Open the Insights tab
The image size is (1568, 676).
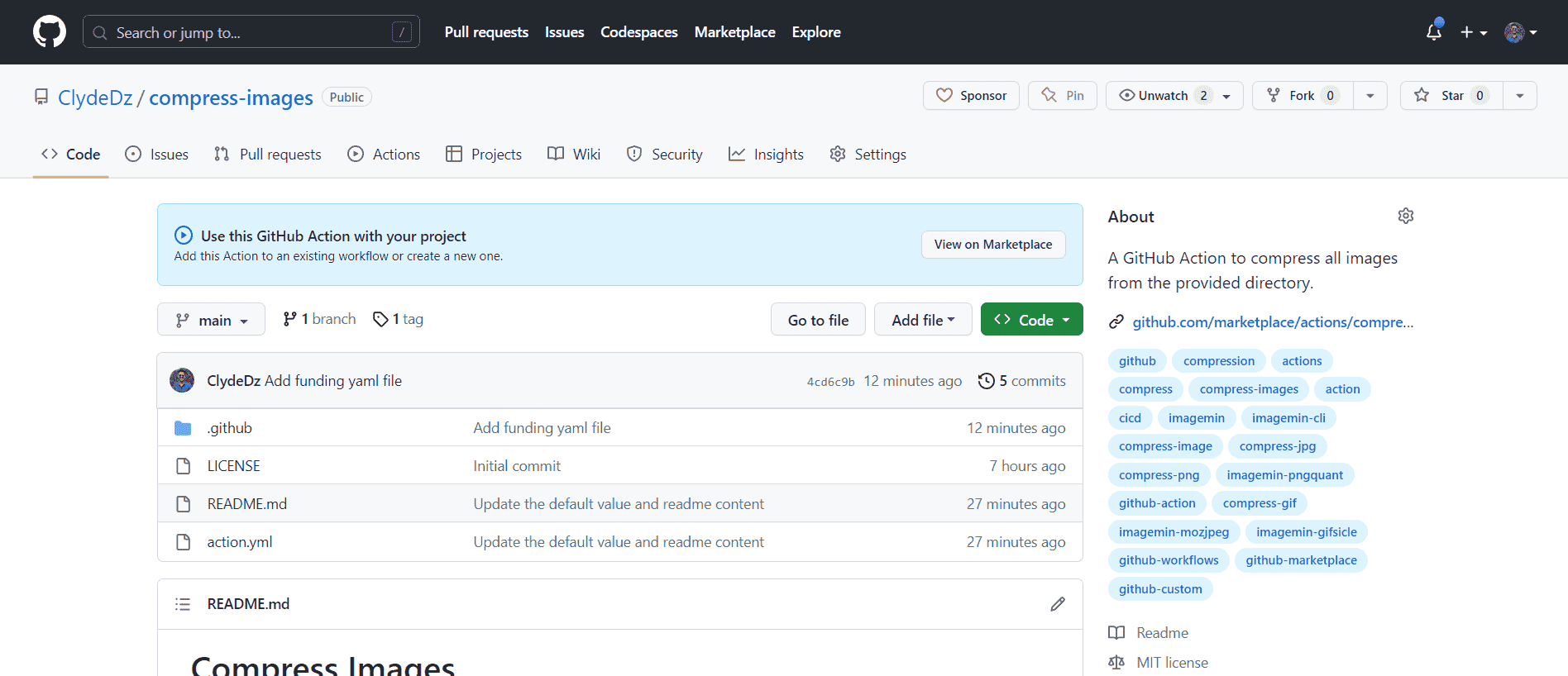766,155
